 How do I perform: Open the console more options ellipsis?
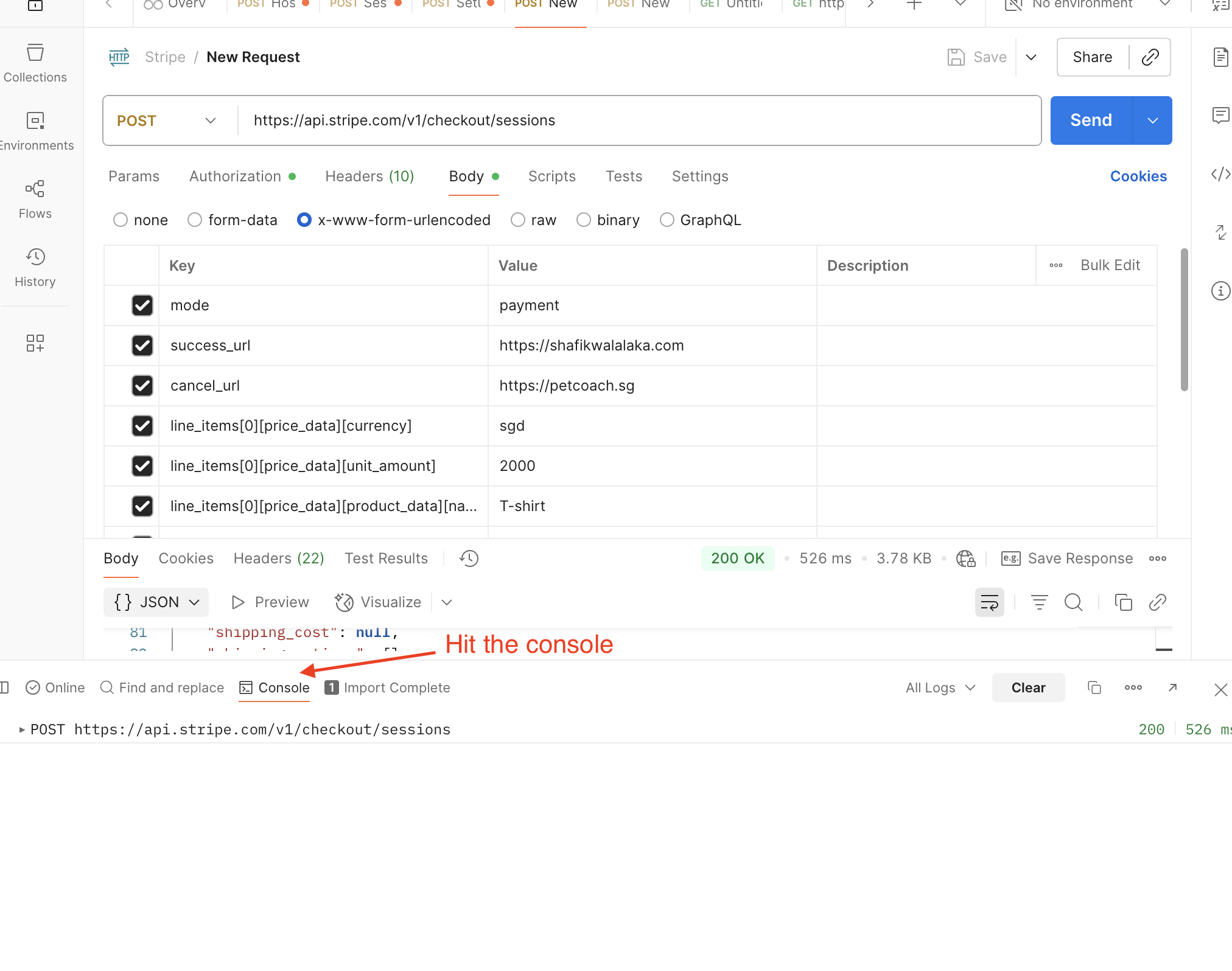1133,687
